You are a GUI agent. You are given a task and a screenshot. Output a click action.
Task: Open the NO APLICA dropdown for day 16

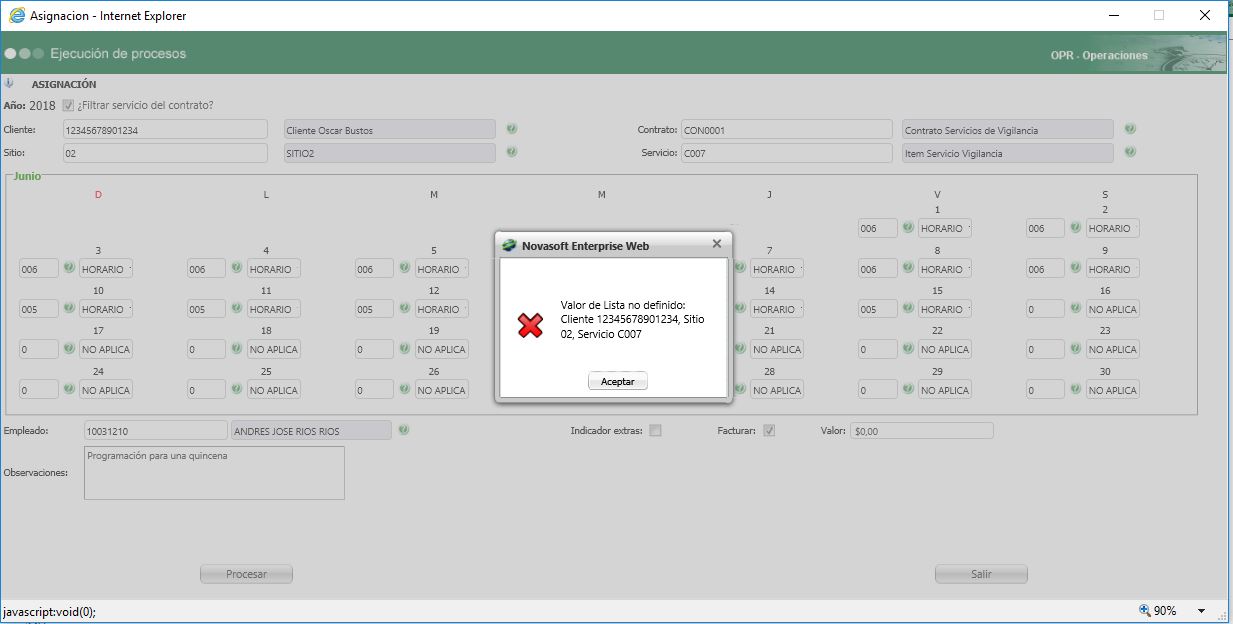tap(1113, 309)
